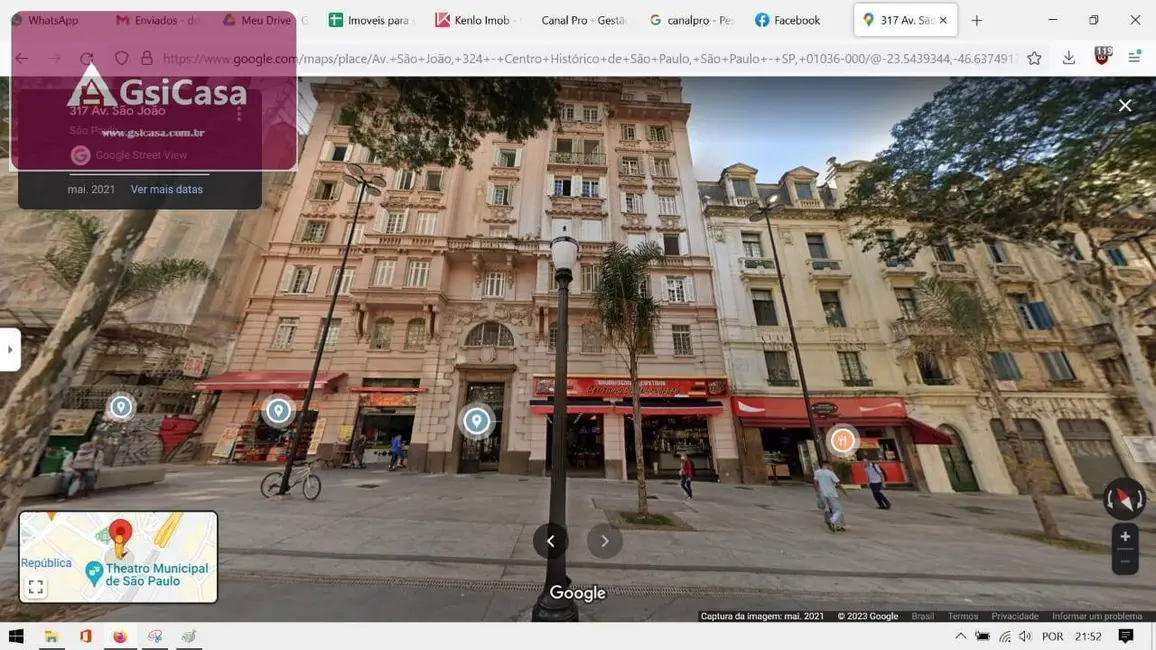This screenshot has height=650, width=1156.
Task: Go forward in browser history
Action: [x=55, y=58]
